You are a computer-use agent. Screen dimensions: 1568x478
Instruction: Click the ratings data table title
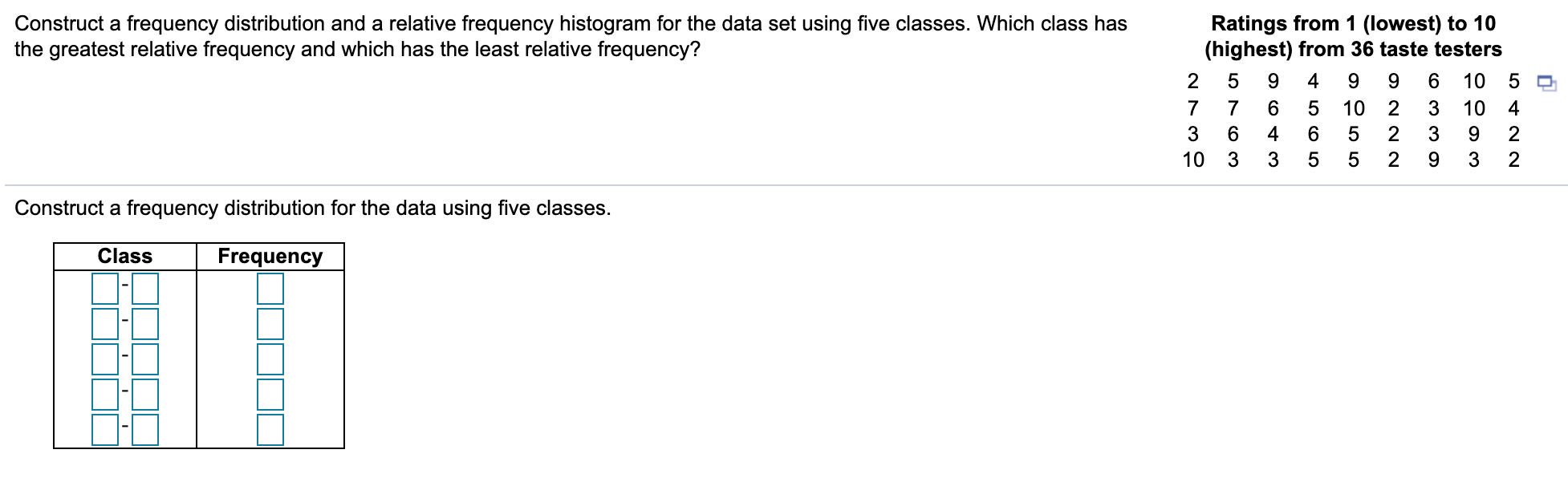pos(1353,36)
